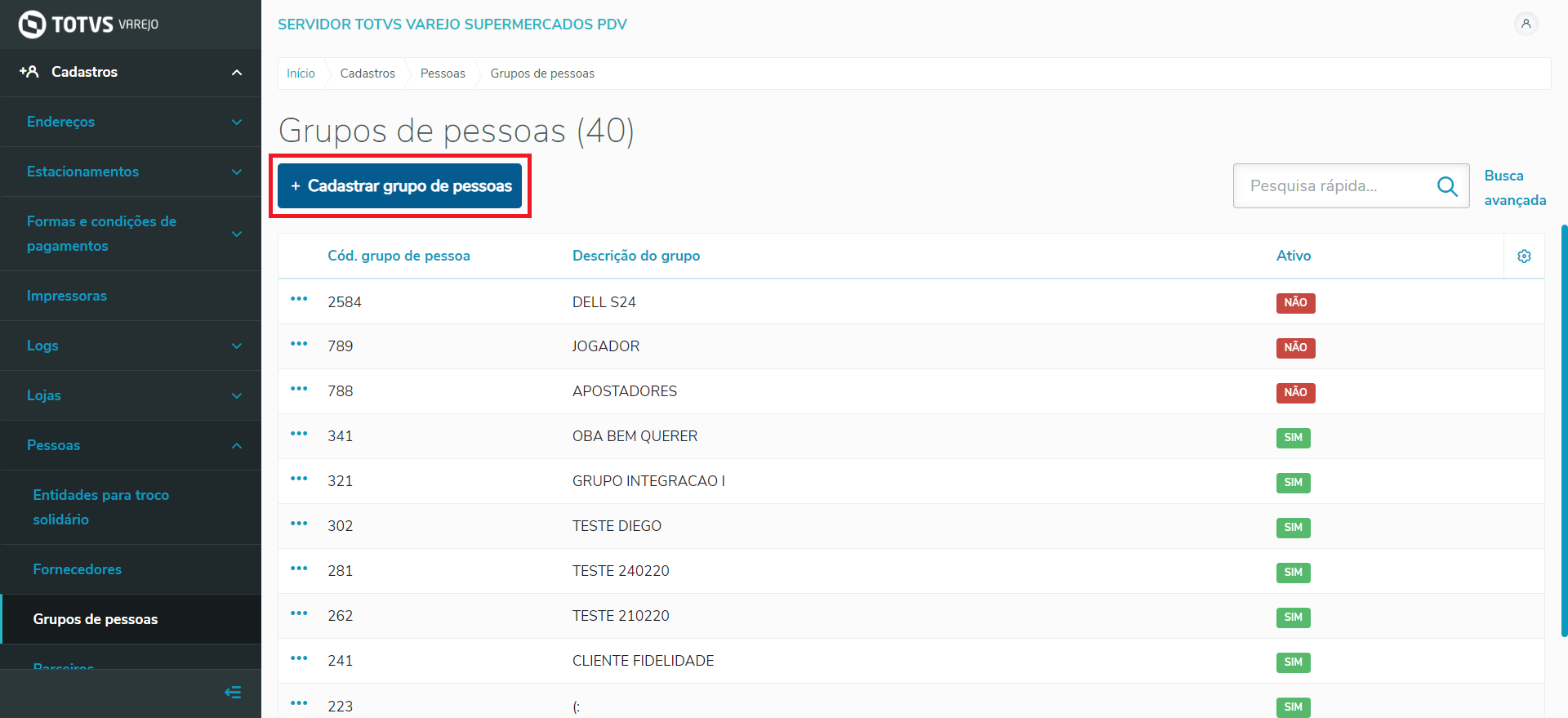This screenshot has height=718, width=1568.
Task: Click Grupos de pessoas breadcrumb
Action: pos(542,74)
